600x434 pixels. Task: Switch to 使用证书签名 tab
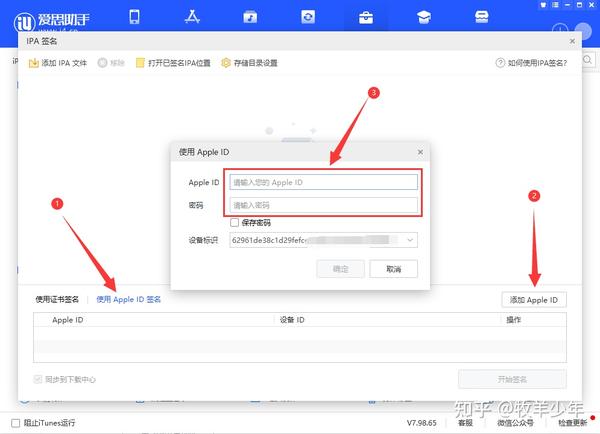pos(57,299)
